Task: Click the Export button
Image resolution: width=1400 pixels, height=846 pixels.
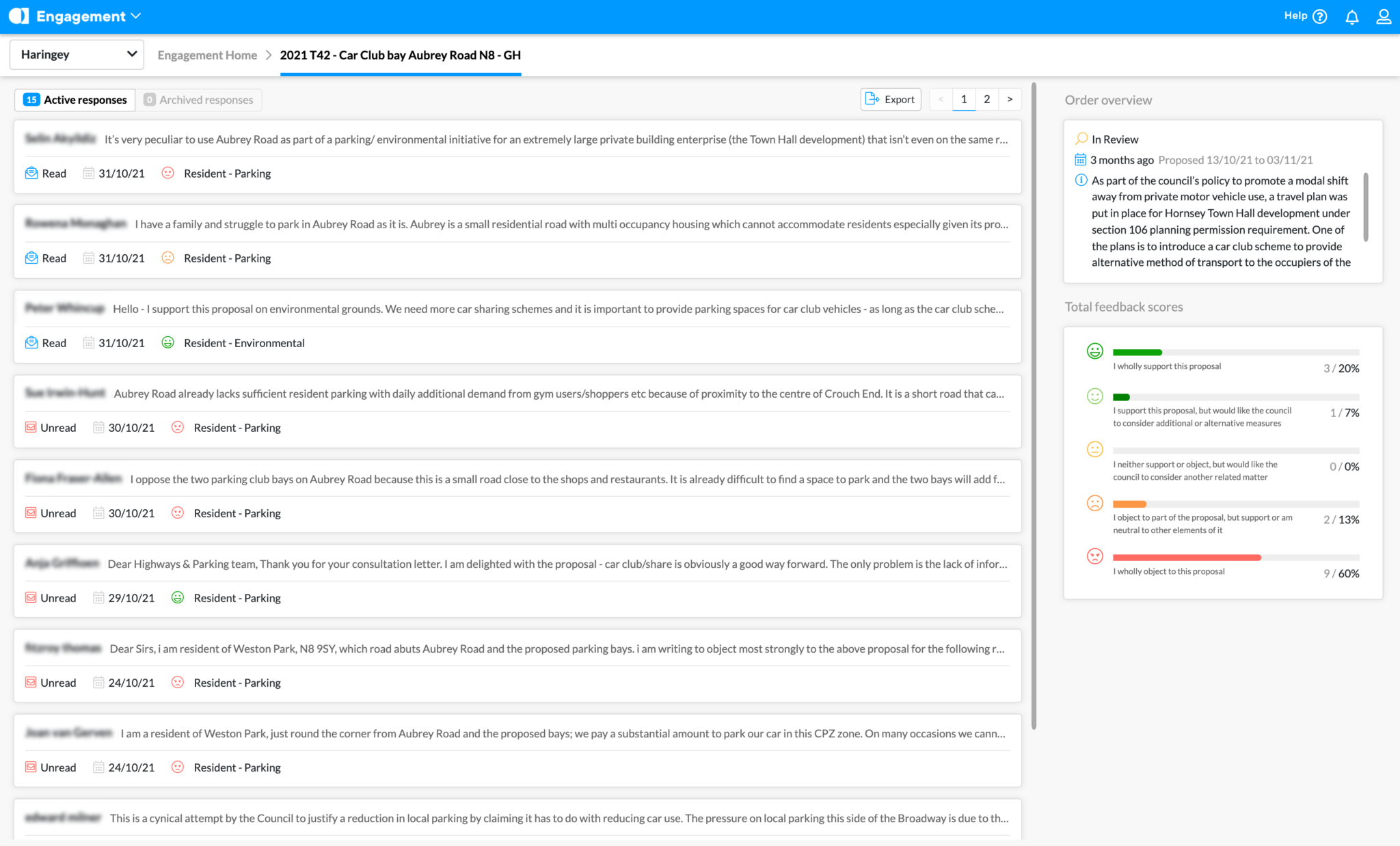Action: [890, 100]
